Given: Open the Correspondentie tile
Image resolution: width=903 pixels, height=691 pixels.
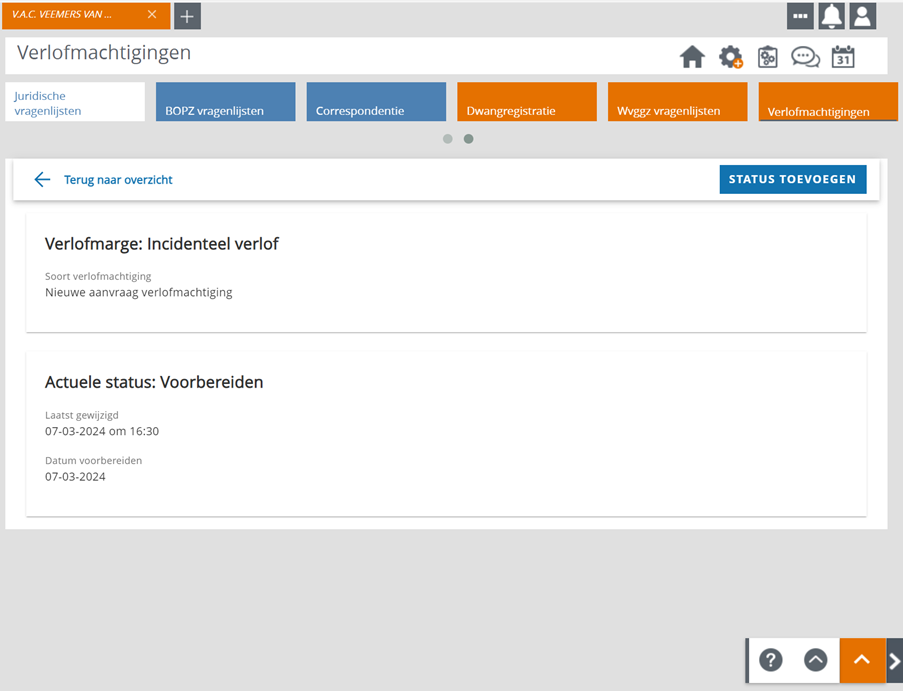Looking at the screenshot, I should (376, 102).
